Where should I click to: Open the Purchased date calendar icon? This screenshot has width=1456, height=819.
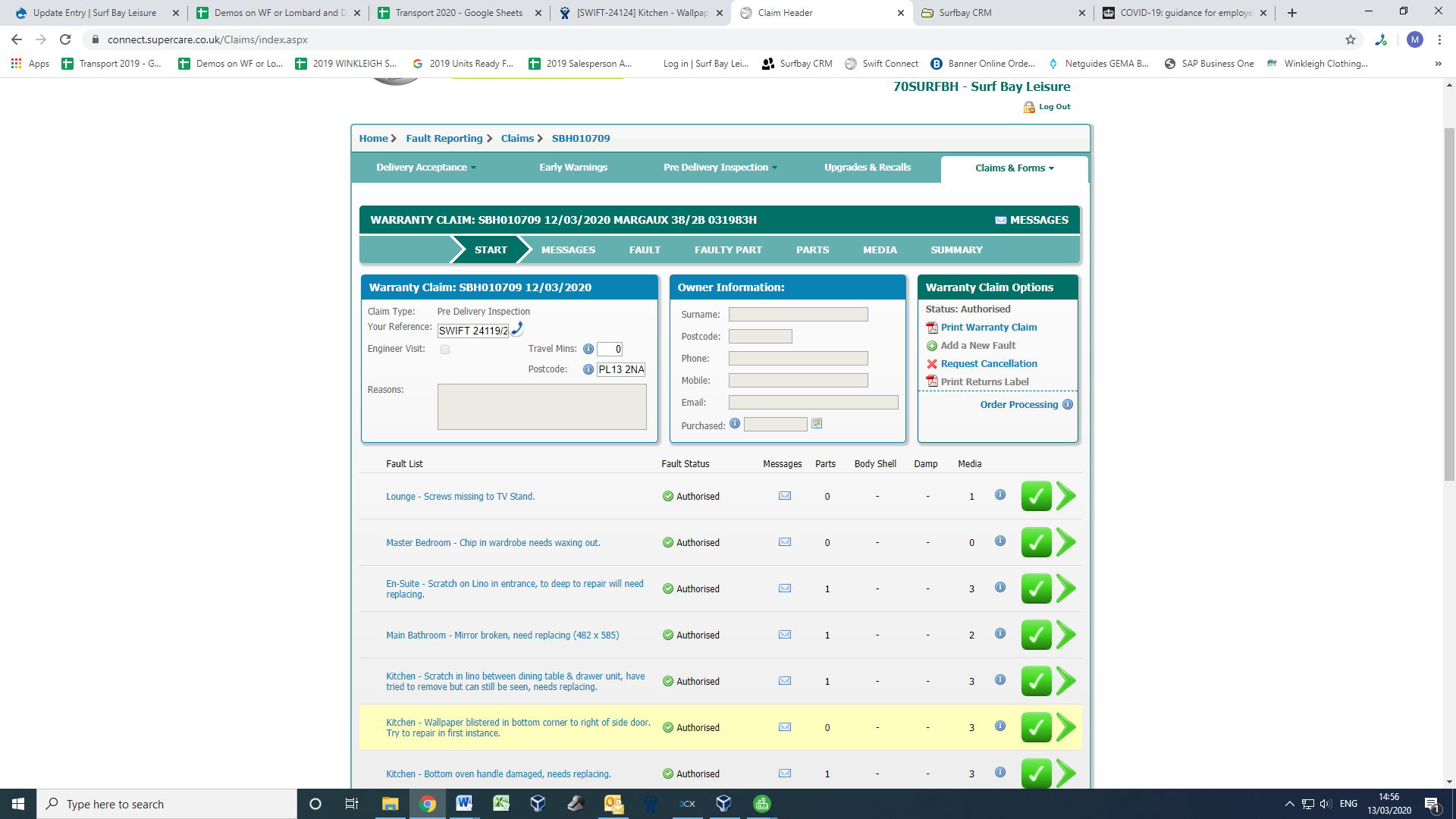tap(817, 424)
